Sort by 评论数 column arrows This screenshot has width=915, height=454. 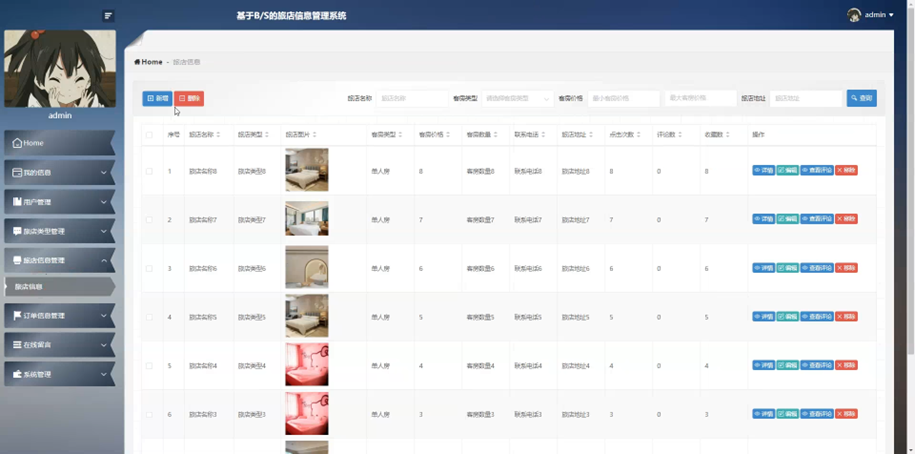tap(681, 135)
